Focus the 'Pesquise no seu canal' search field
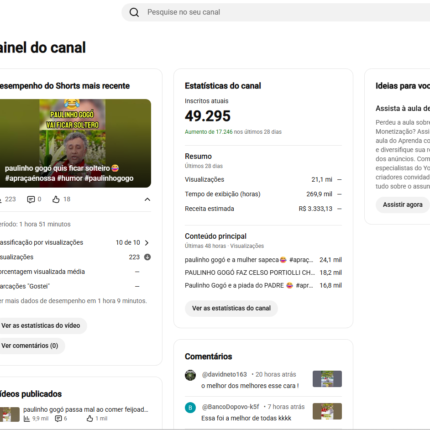 (277, 12)
